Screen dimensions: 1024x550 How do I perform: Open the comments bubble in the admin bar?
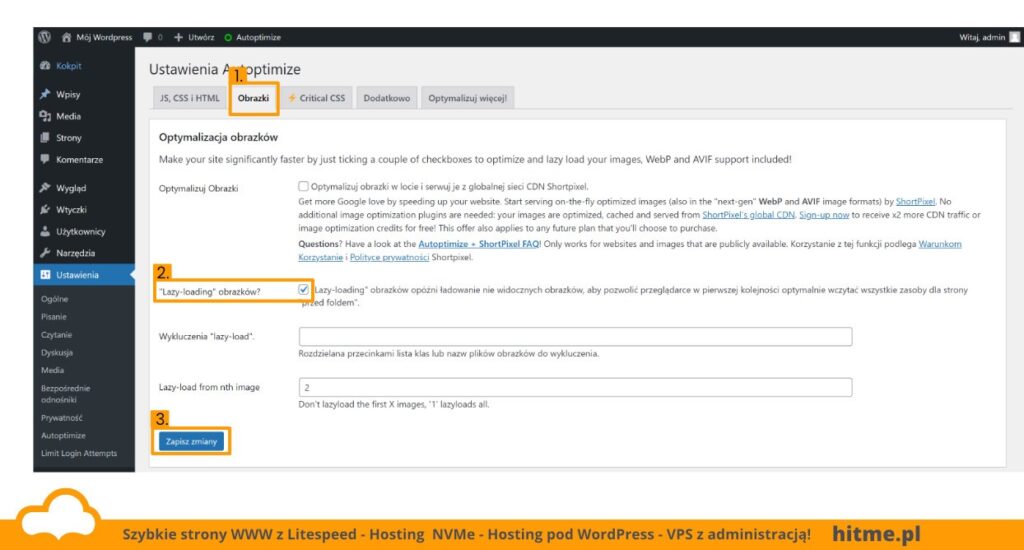click(148, 37)
